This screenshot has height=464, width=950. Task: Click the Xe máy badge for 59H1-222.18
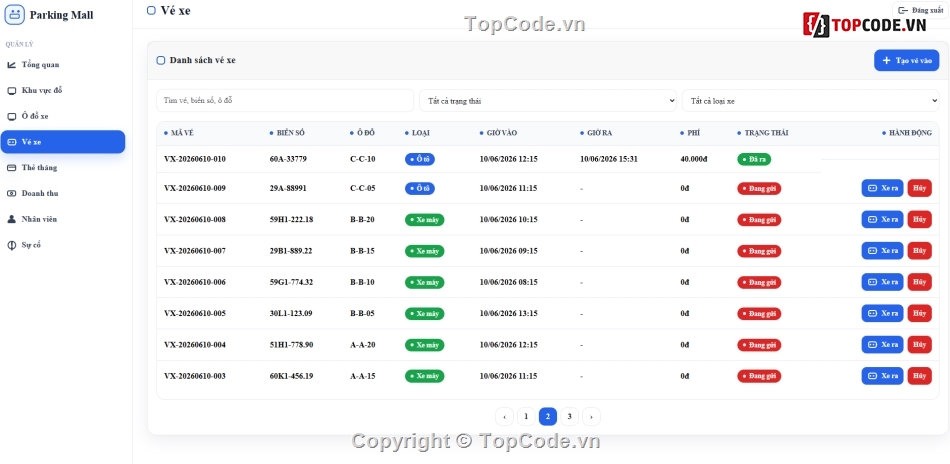425,220
